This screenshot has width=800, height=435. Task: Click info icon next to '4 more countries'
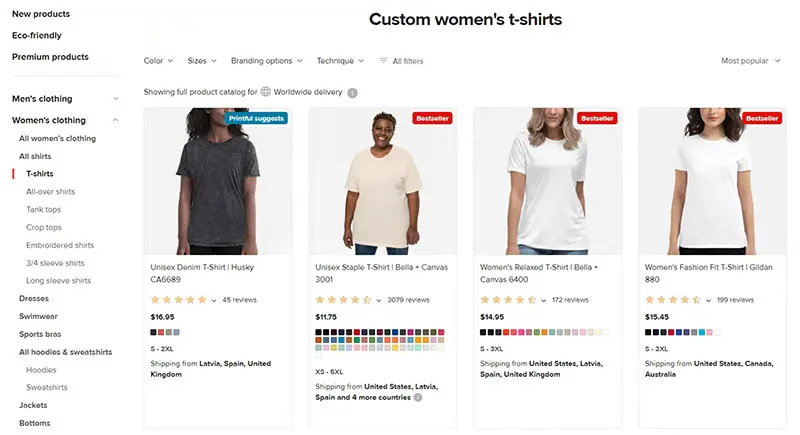click(418, 397)
